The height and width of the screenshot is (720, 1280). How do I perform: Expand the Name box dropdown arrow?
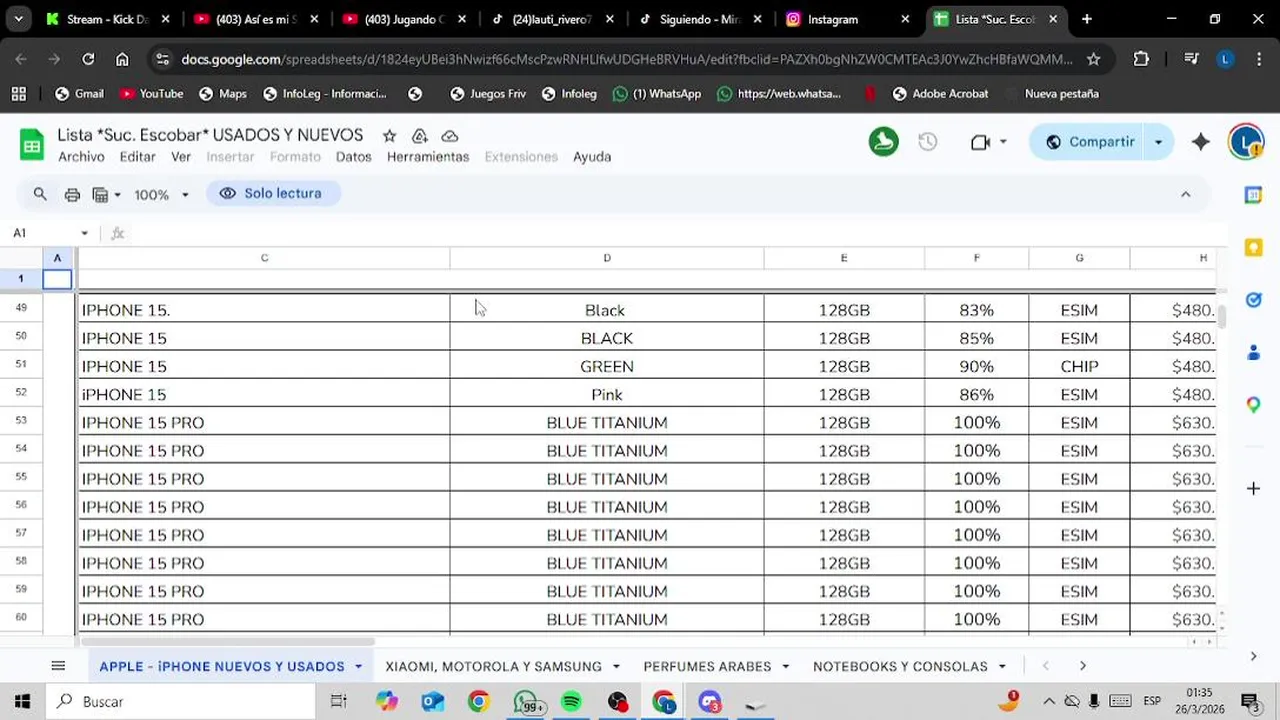pyautogui.click(x=84, y=233)
